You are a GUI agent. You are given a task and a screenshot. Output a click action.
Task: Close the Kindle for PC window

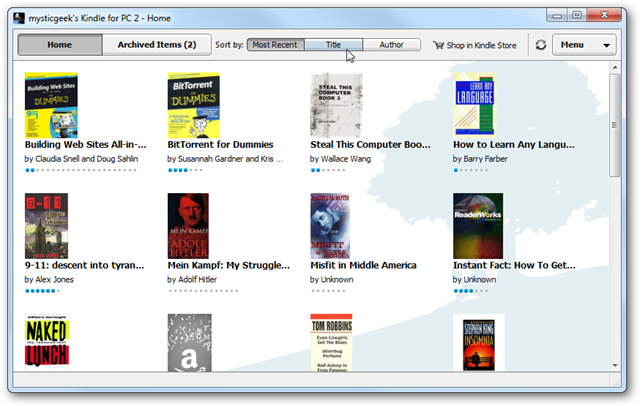pos(604,15)
